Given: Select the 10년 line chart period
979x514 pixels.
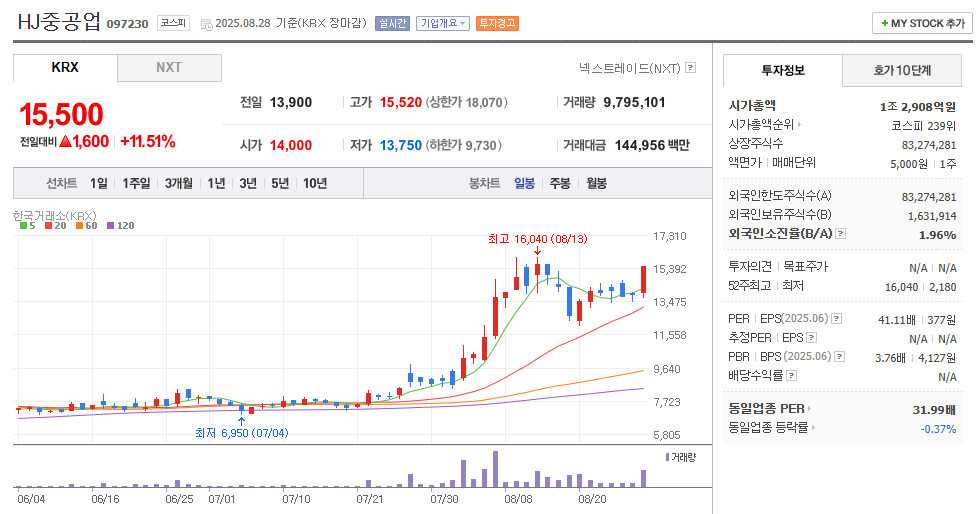Looking at the screenshot, I should pyautogui.click(x=315, y=183).
